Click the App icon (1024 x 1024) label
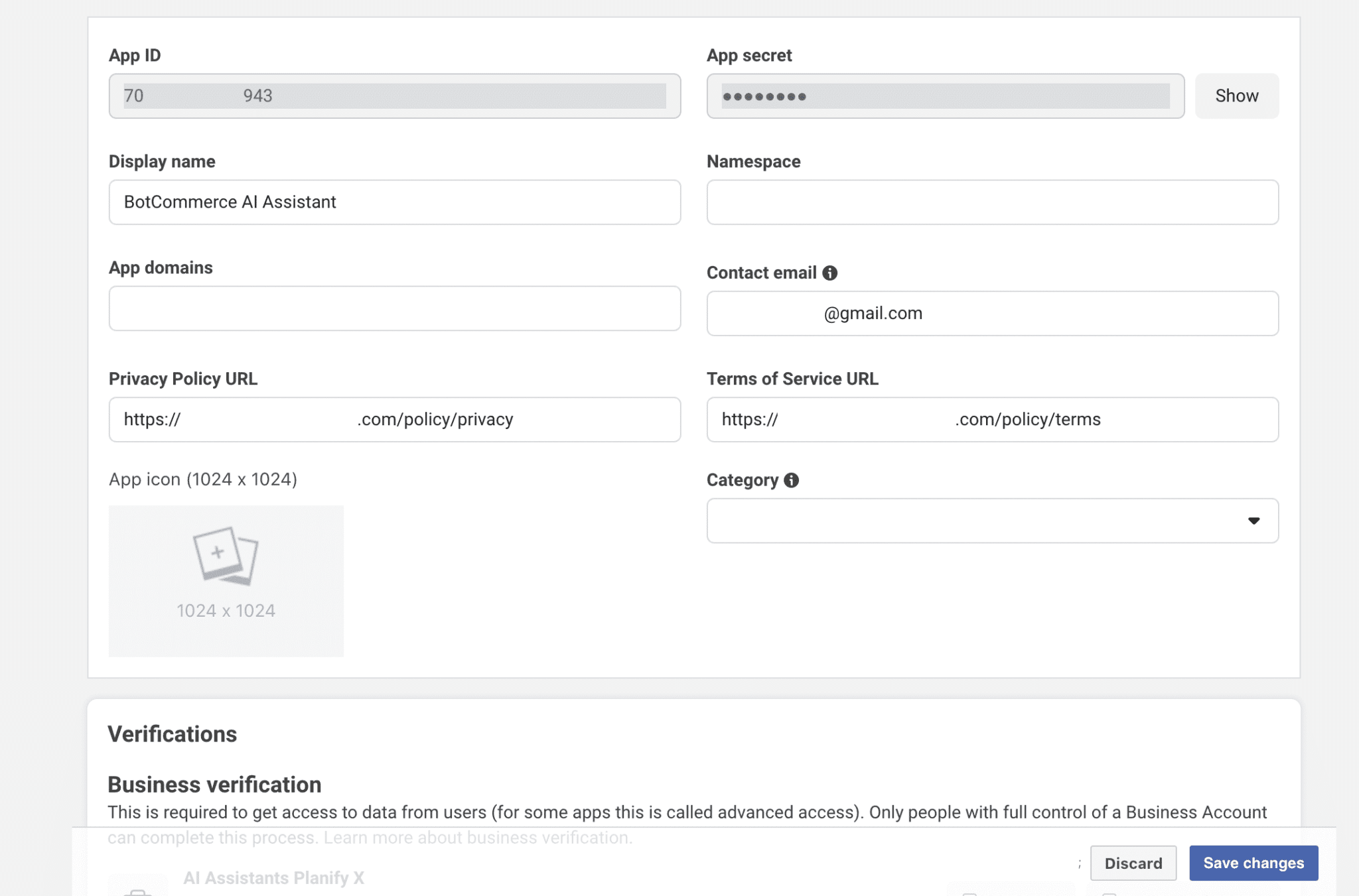Screen dimensions: 1359x896 (x=203, y=479)
